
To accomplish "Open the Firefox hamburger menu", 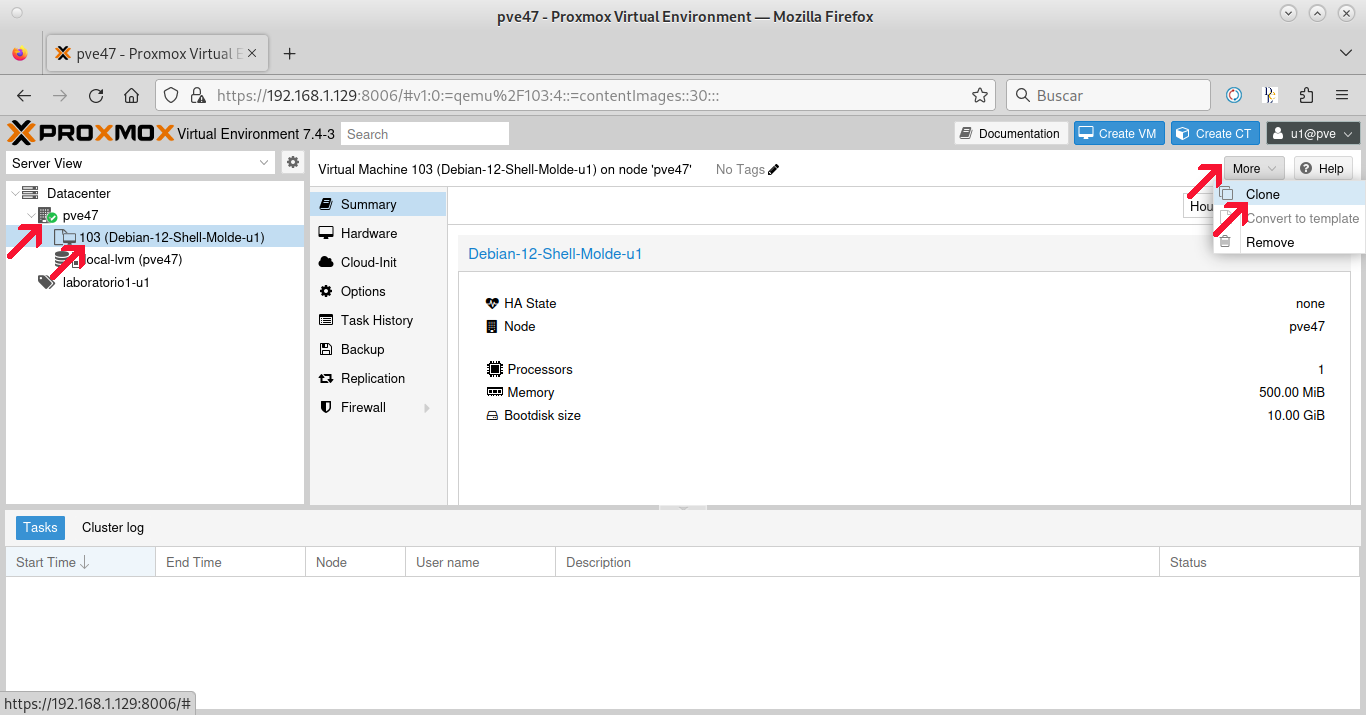I will click(x=1342, y=96).
